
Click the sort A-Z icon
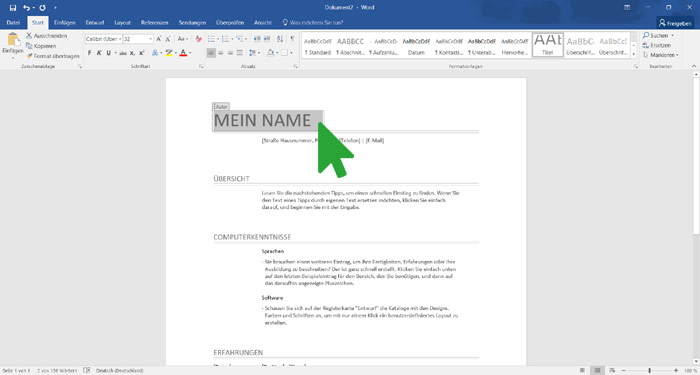coord(280,39)
